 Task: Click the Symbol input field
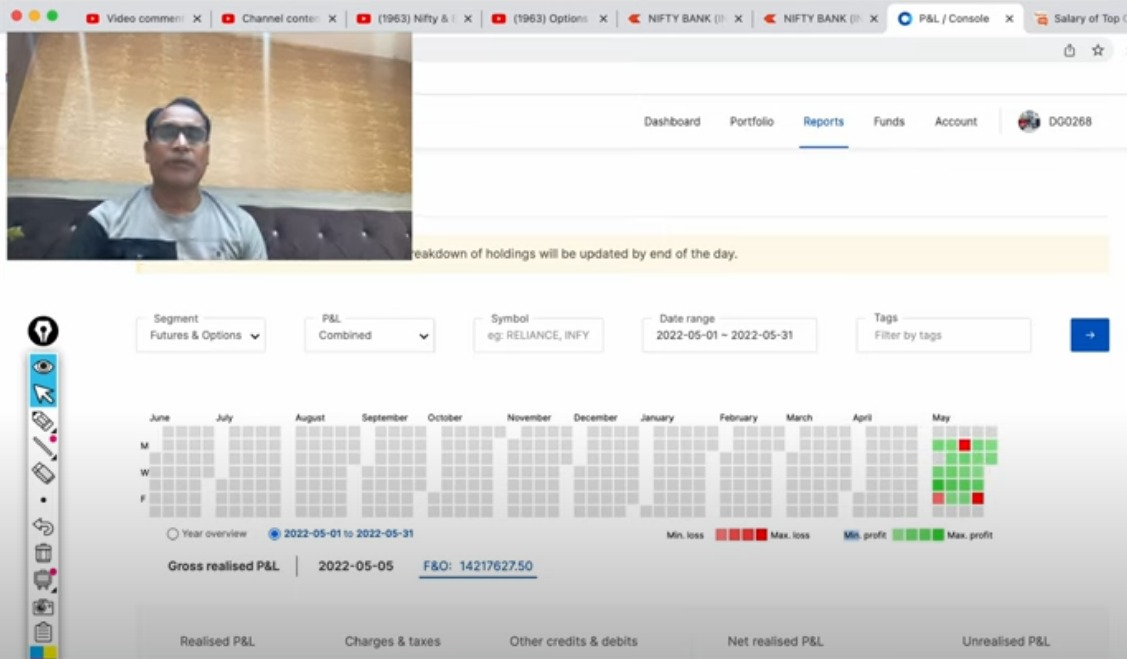coord(539,336)
